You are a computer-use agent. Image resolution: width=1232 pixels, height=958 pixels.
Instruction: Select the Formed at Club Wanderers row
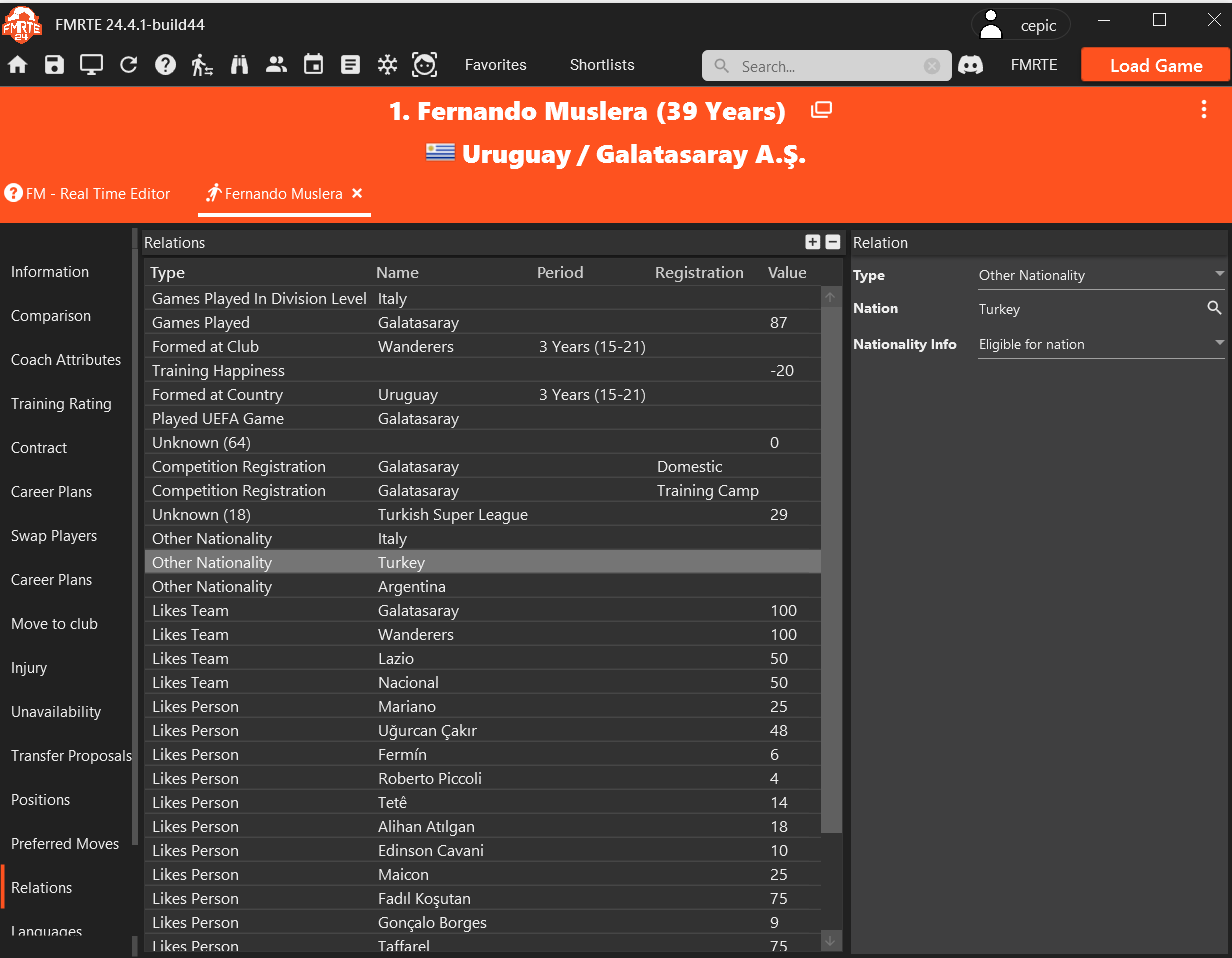pyautogui.click(x=483, y=347)
